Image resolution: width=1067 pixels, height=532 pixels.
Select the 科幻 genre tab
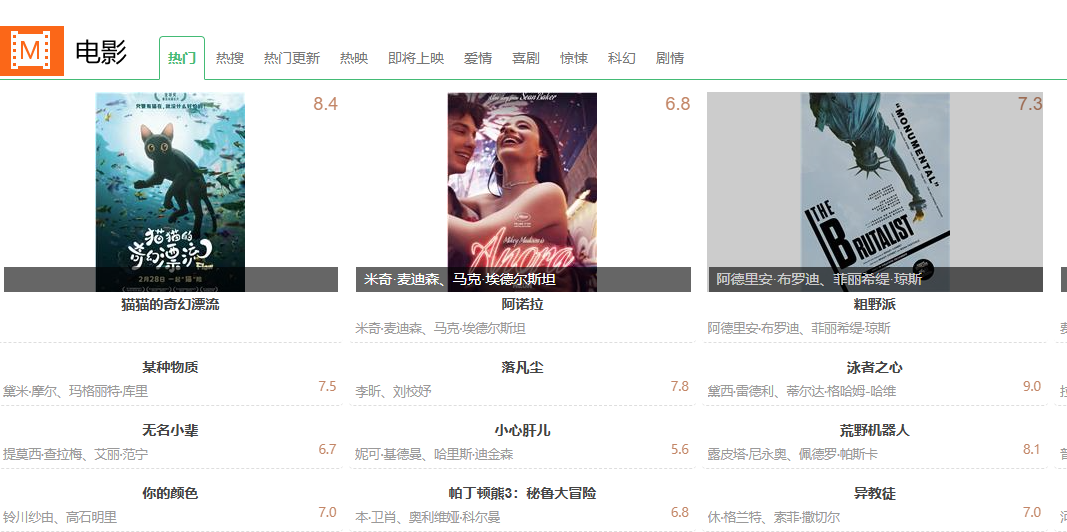pos(622,59)
